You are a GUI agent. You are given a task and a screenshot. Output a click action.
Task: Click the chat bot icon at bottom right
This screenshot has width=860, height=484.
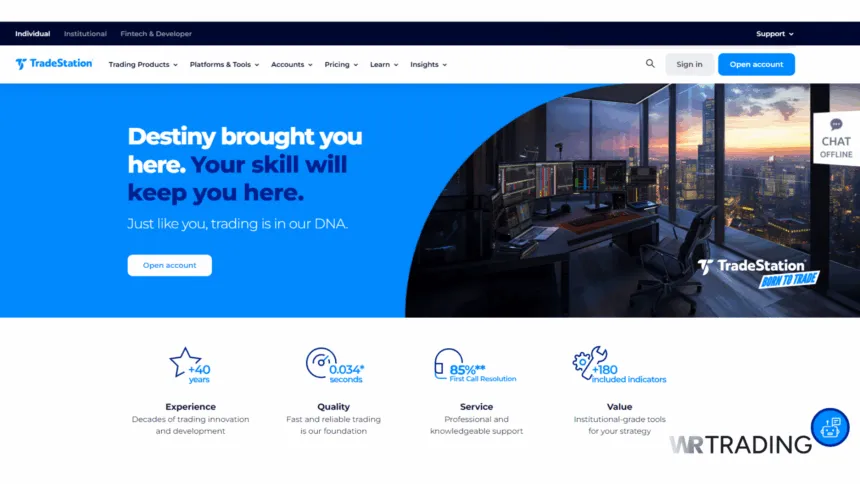point(830,427)
